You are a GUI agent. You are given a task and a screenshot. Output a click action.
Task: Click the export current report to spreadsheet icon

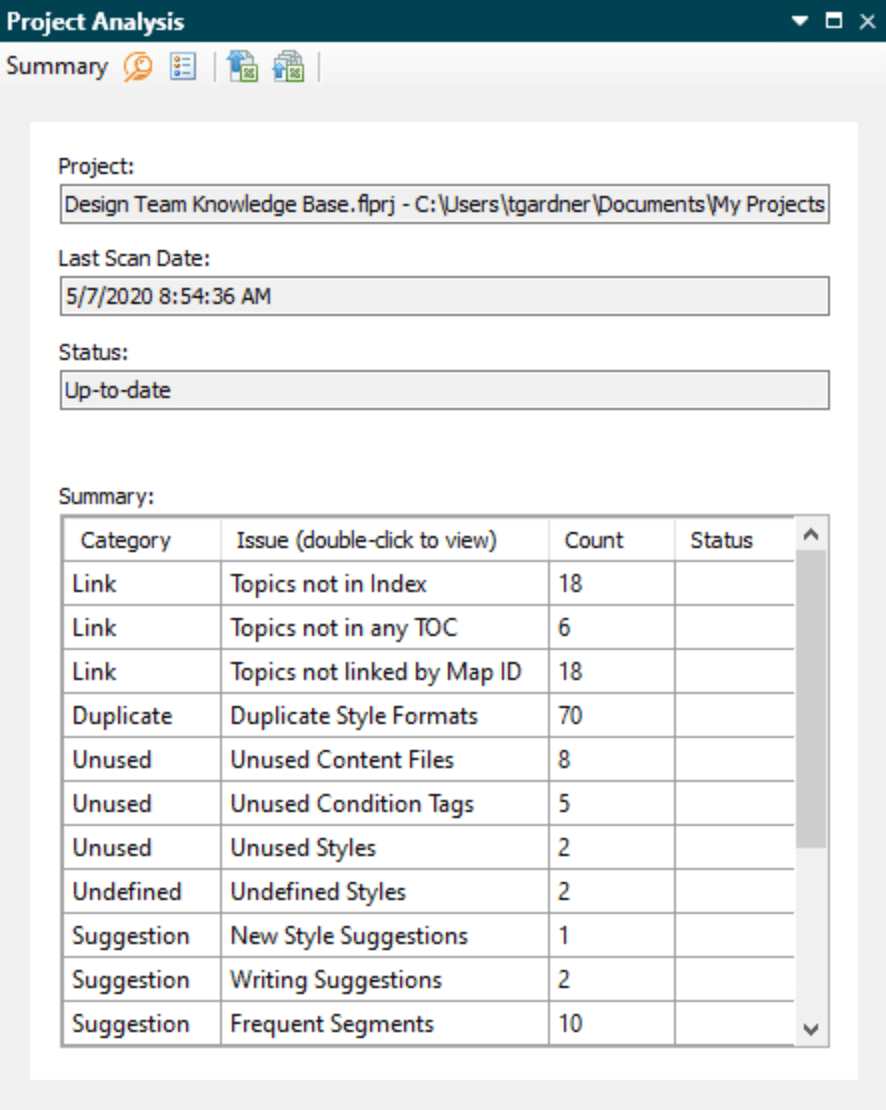(242, 67)
